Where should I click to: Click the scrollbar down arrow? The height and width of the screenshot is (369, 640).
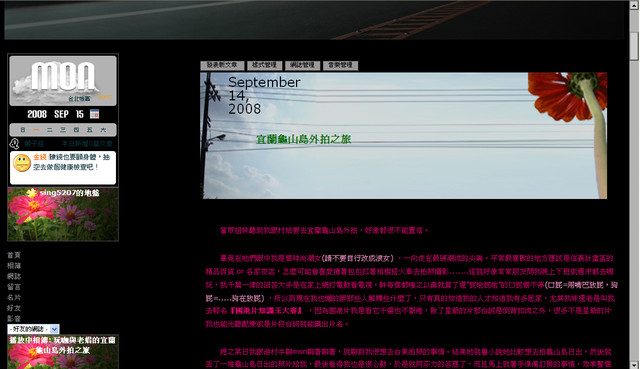[634, 365]
